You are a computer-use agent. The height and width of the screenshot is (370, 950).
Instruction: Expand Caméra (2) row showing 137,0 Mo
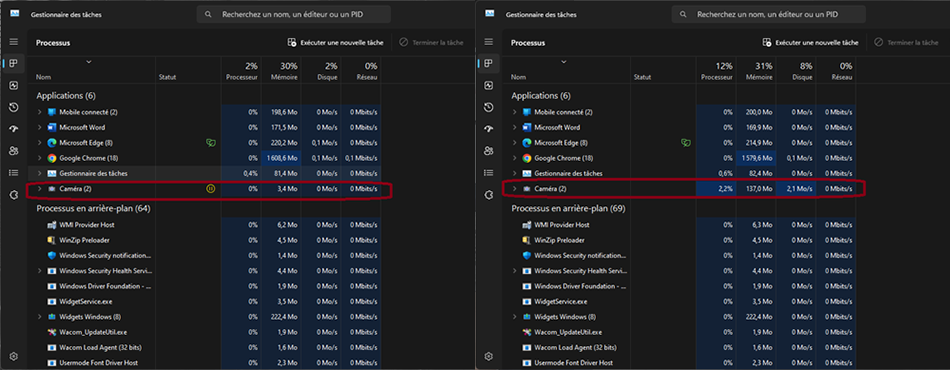(x=514, y=189)
